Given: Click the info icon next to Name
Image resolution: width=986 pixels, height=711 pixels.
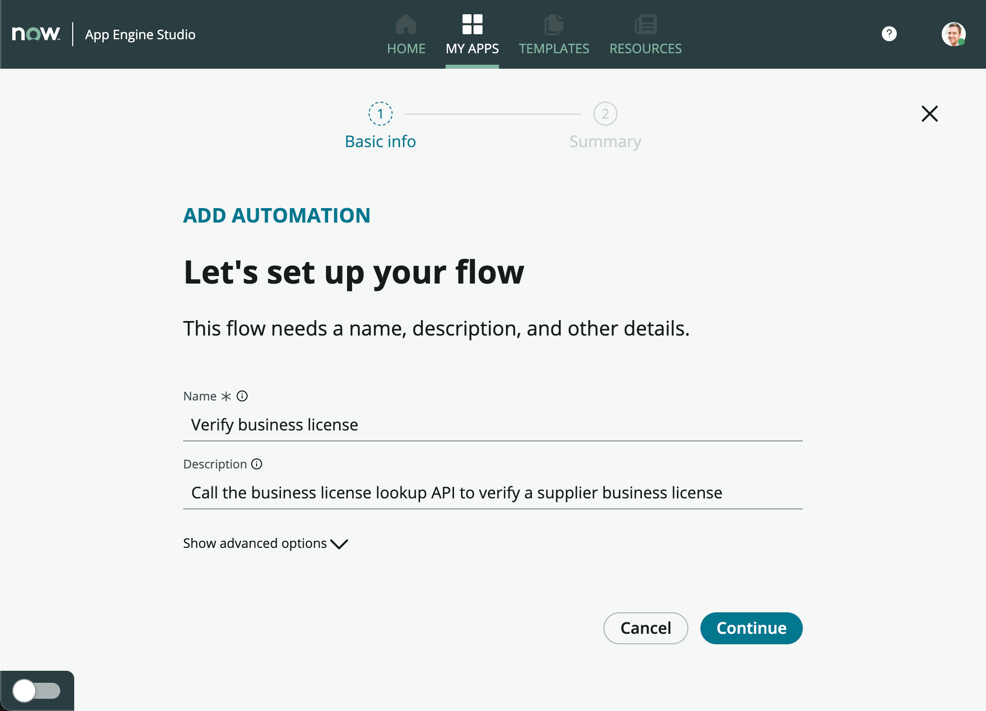Looking at the screenshot, I should tap(242, 396).
